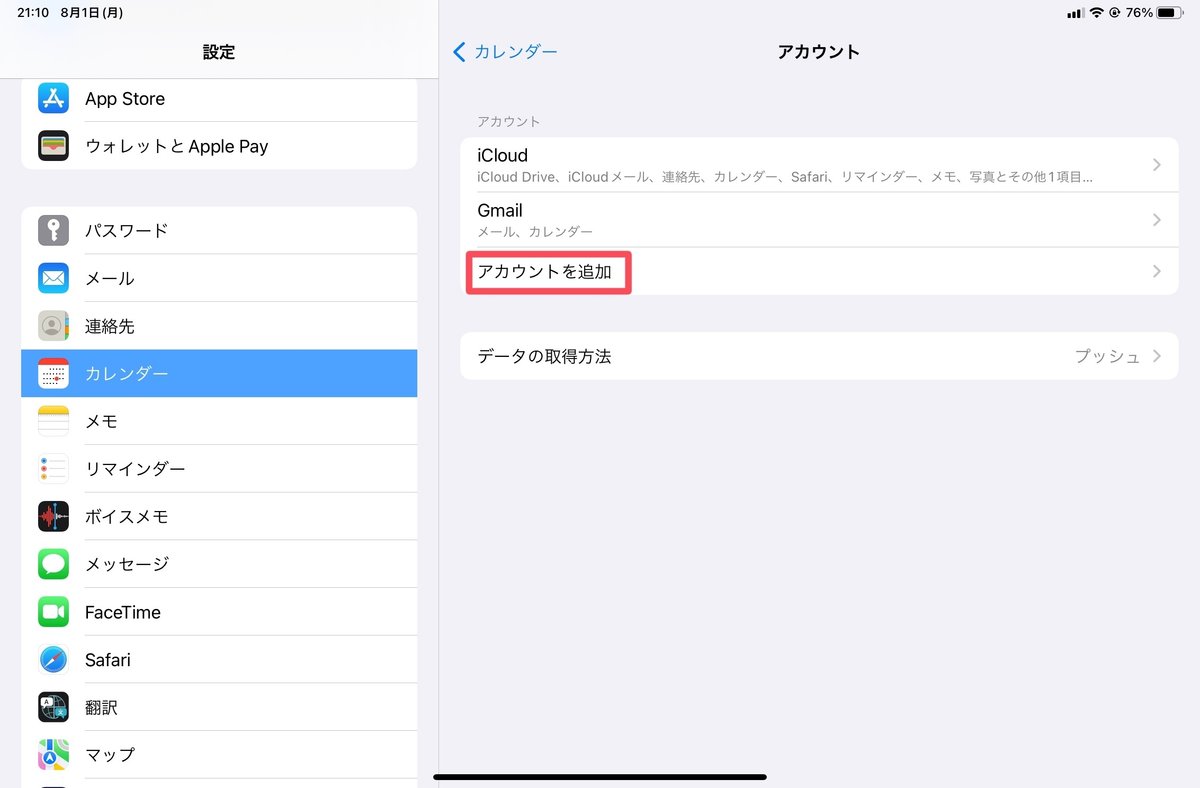Tap the contacts icon for 連絡先

(53, 326)
